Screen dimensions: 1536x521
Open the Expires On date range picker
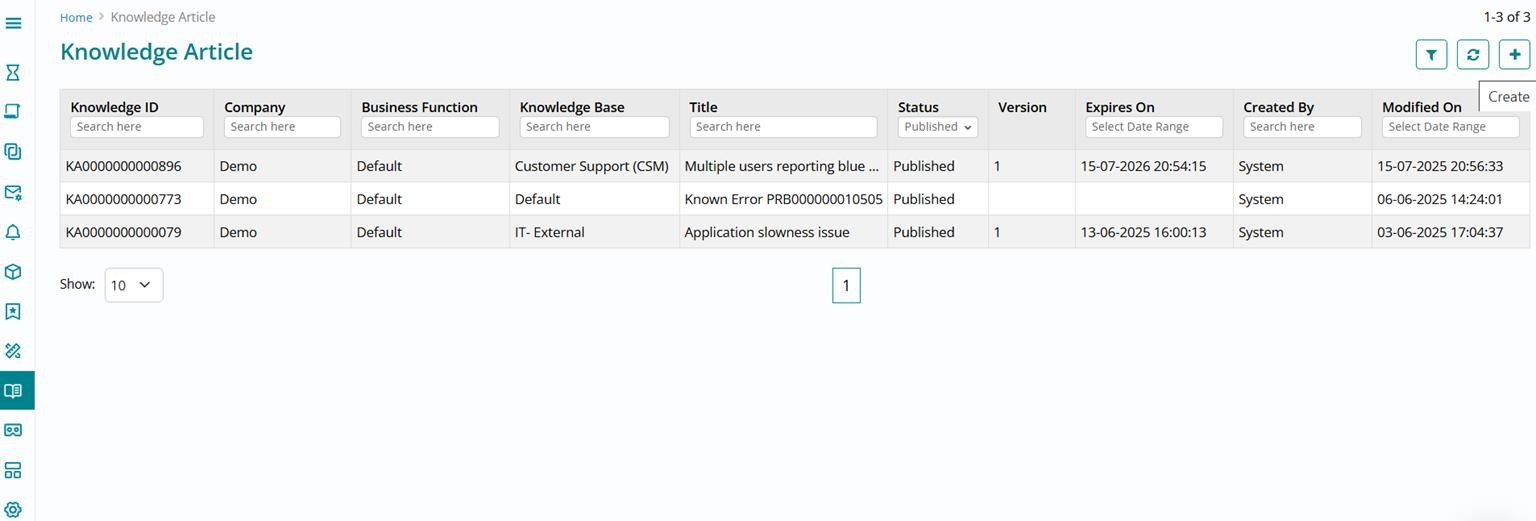(x=1153, y=127)
